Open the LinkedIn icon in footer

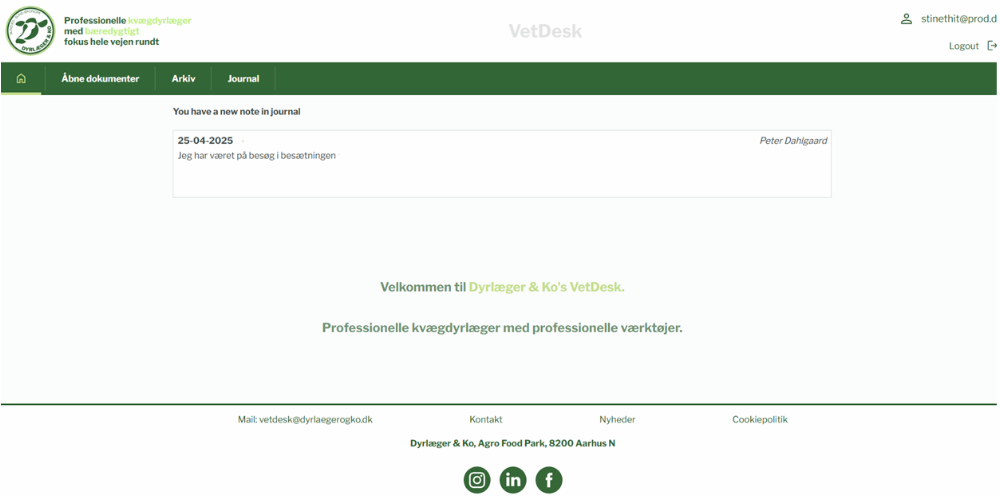(513, 480)
